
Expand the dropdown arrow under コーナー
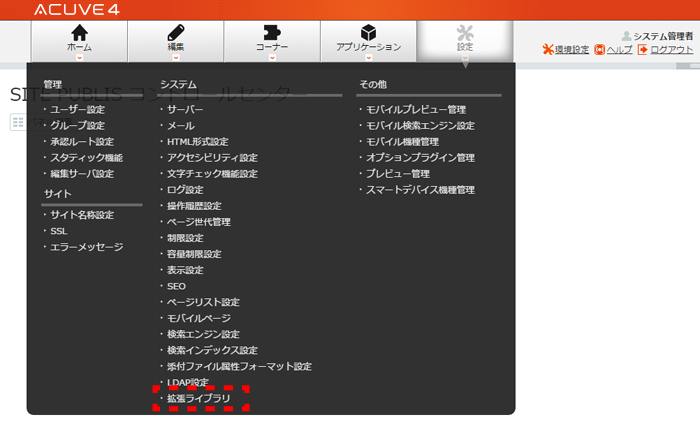(272, 58)
